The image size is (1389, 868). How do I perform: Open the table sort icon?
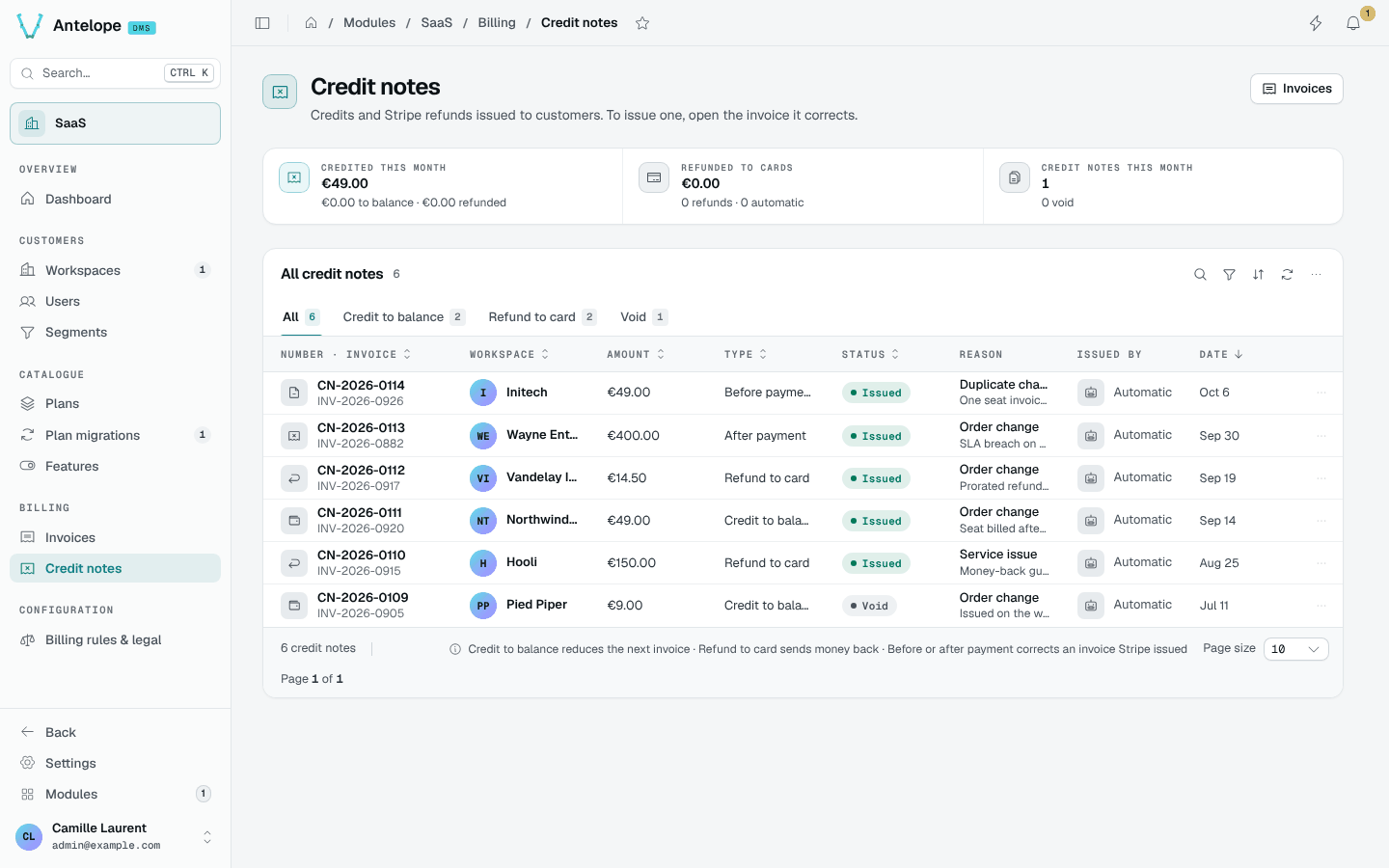(1258, 275)
